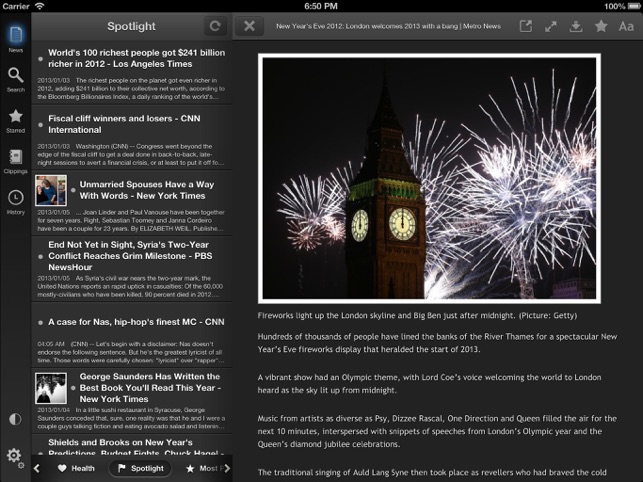
Task: Tap the George Saunders article thumbnail
Action: [x=51, y=388]
